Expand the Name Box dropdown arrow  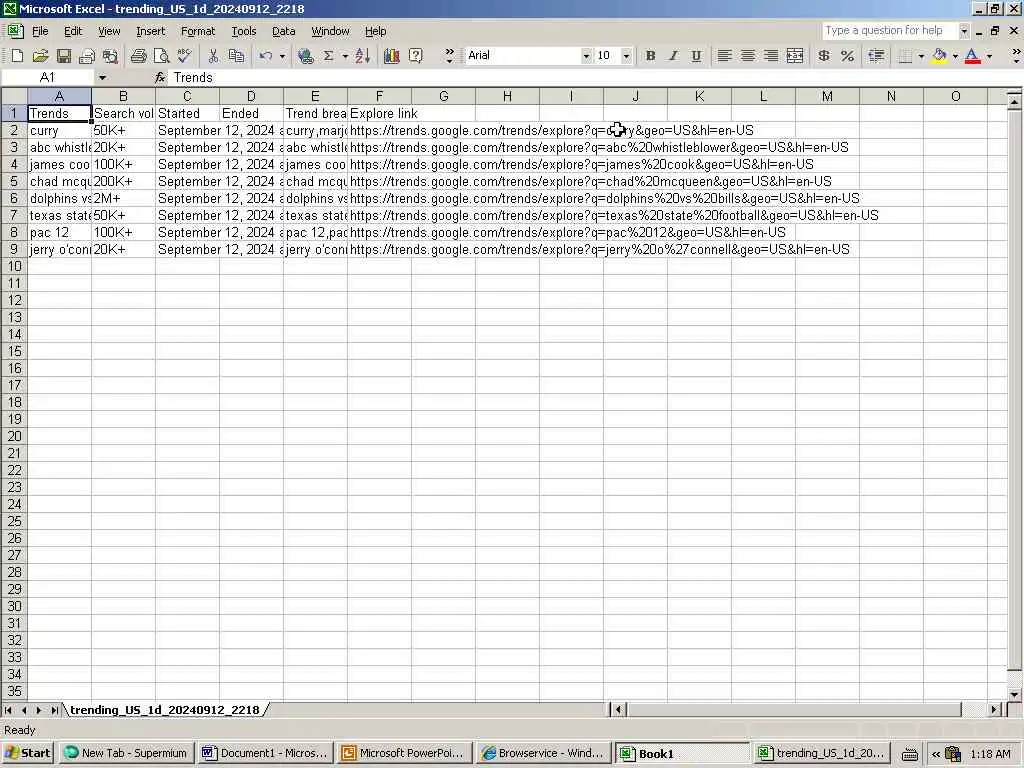(103, 78)
